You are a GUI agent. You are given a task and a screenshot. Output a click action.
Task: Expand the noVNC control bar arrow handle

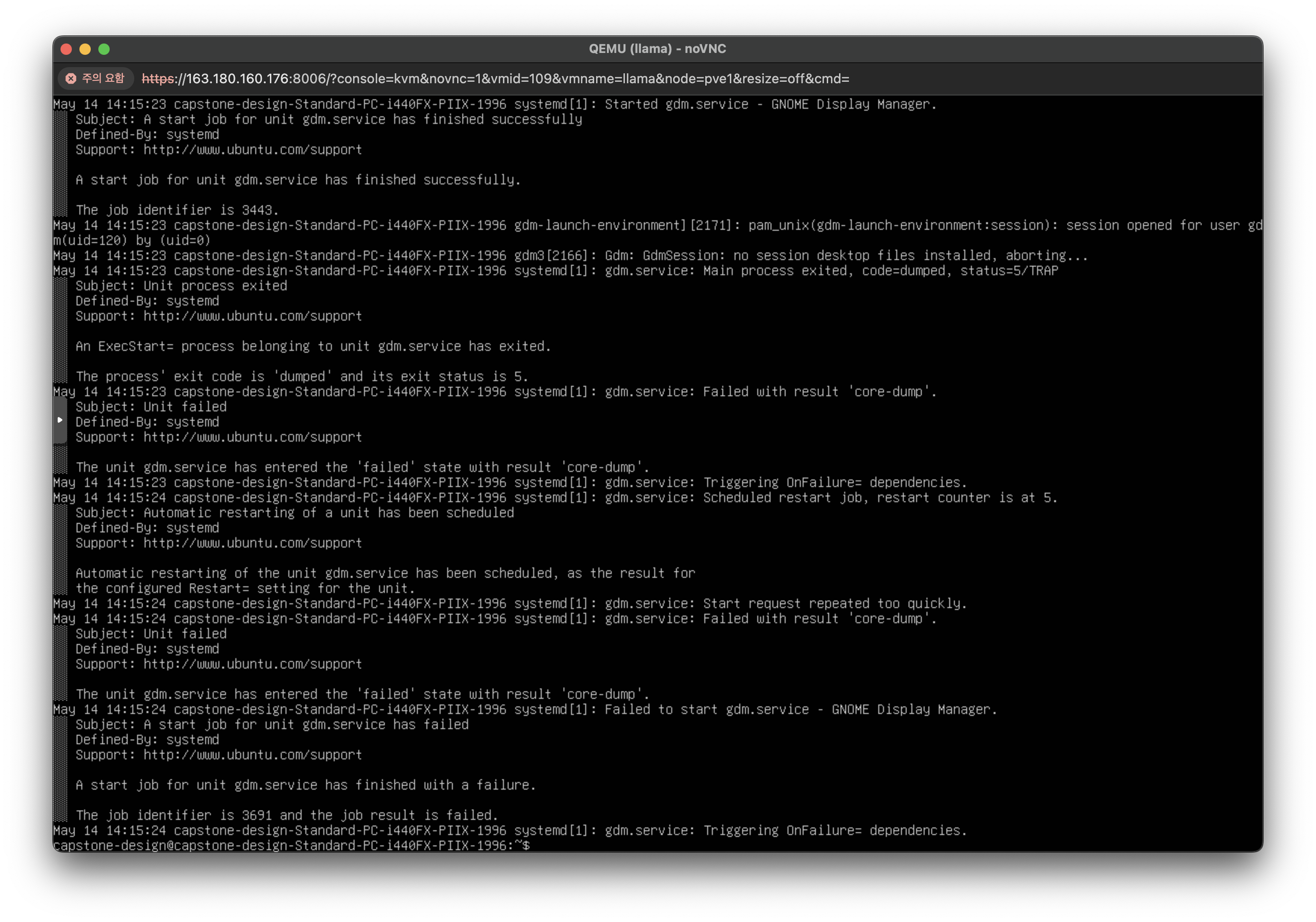[60, 420]
